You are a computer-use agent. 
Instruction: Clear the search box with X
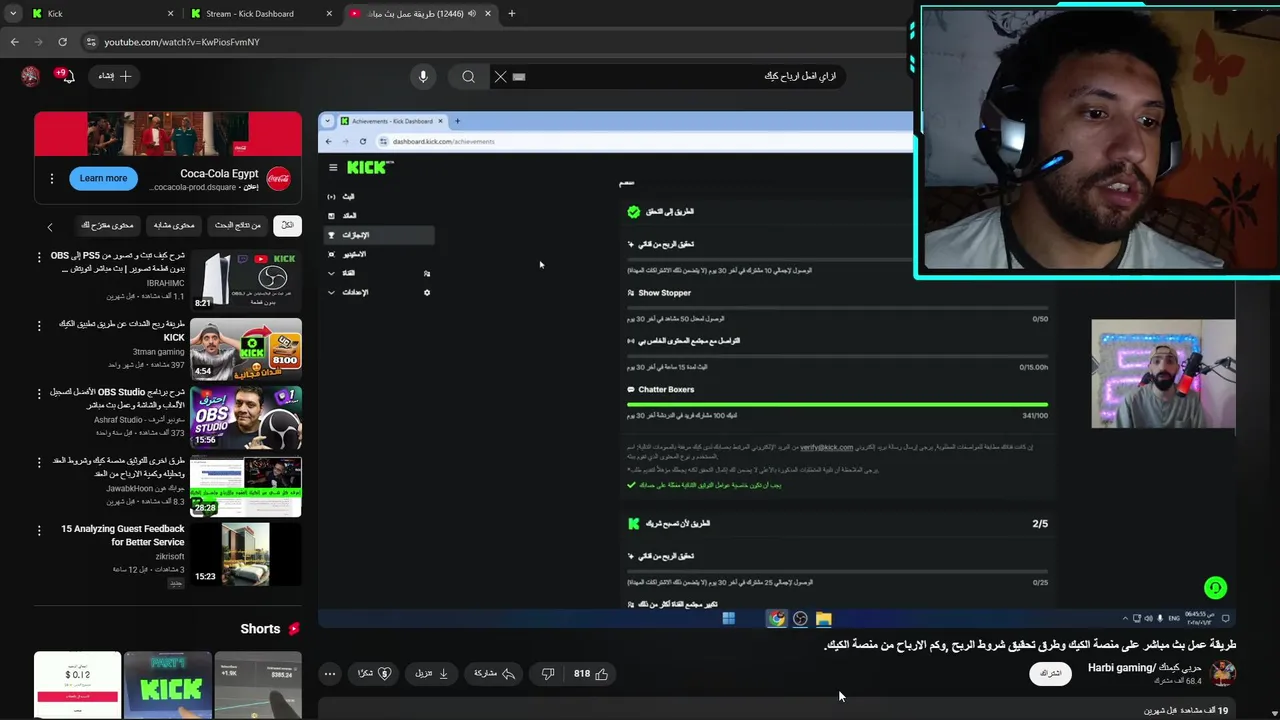point(500,76)
